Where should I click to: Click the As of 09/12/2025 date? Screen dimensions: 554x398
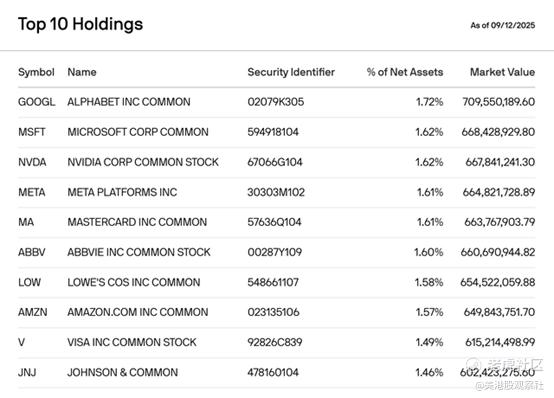tap(502, 25)
